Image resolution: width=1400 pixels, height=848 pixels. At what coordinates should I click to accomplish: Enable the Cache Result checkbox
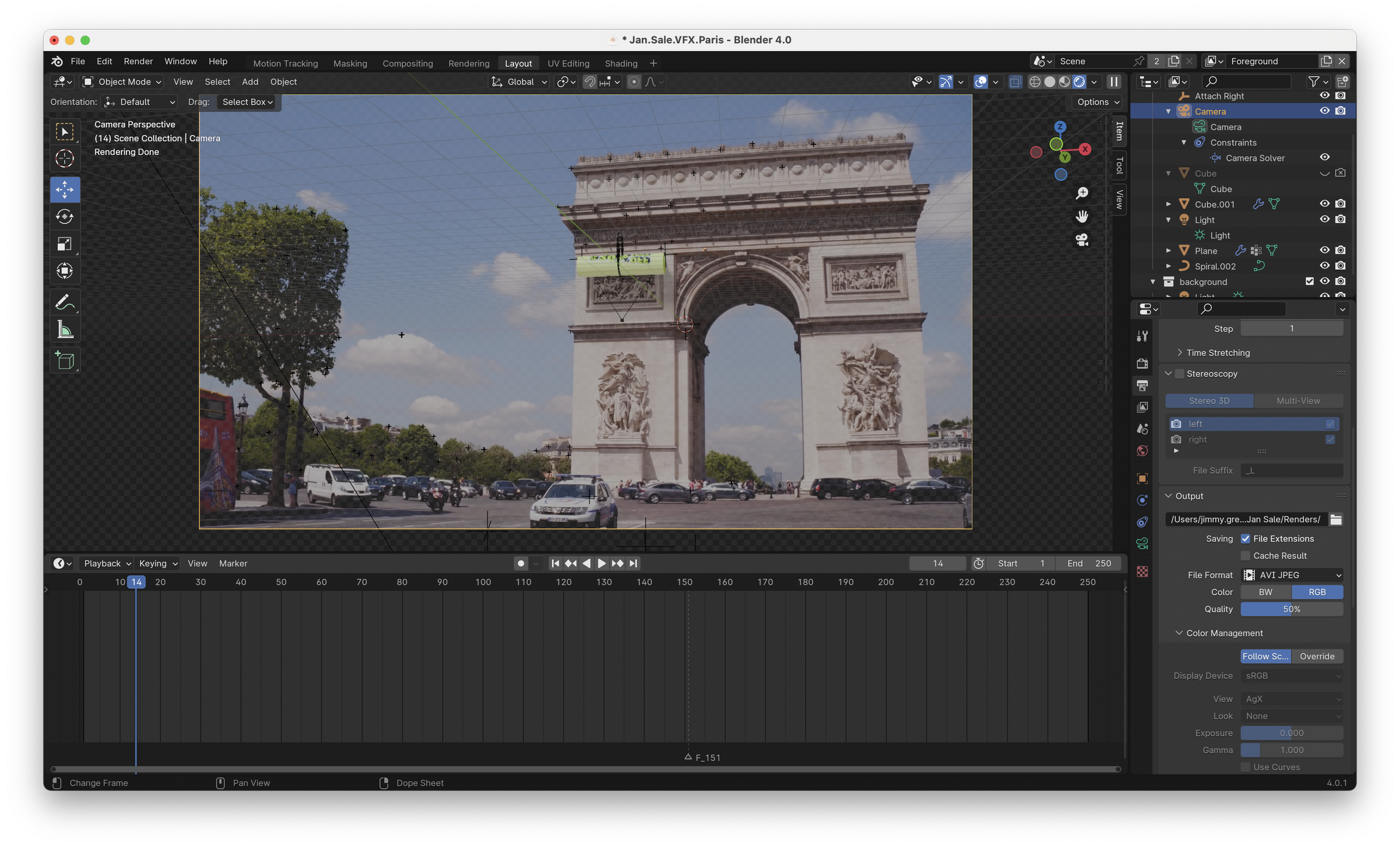point(1245,555)
